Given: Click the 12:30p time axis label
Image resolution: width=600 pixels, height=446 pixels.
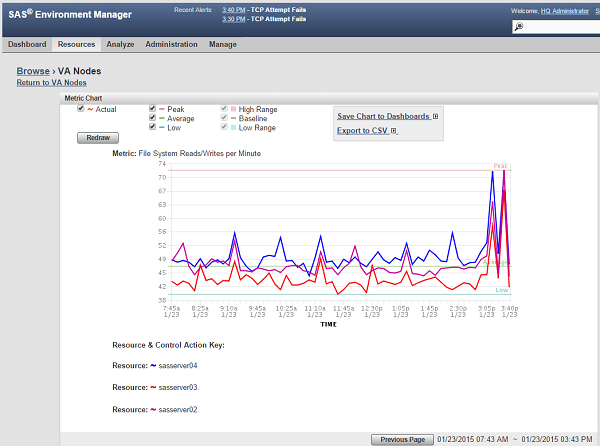Looking at the screenshot, I should pos(372,311).
